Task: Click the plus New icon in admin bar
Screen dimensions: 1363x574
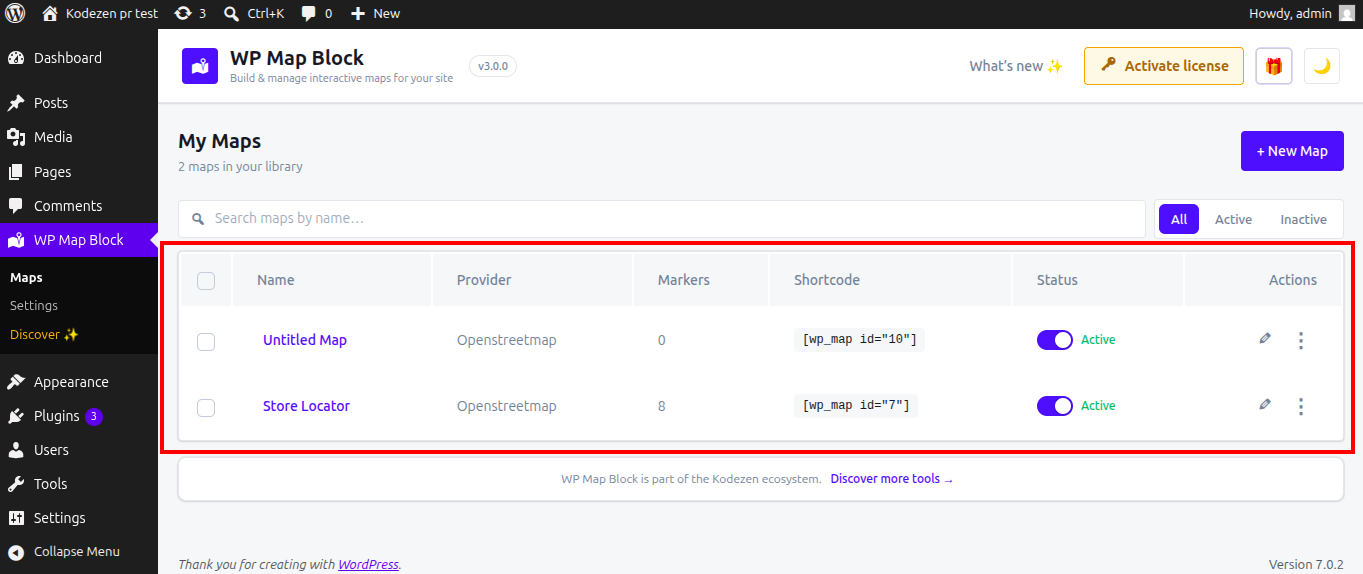Action: click(x=358, y=13)
